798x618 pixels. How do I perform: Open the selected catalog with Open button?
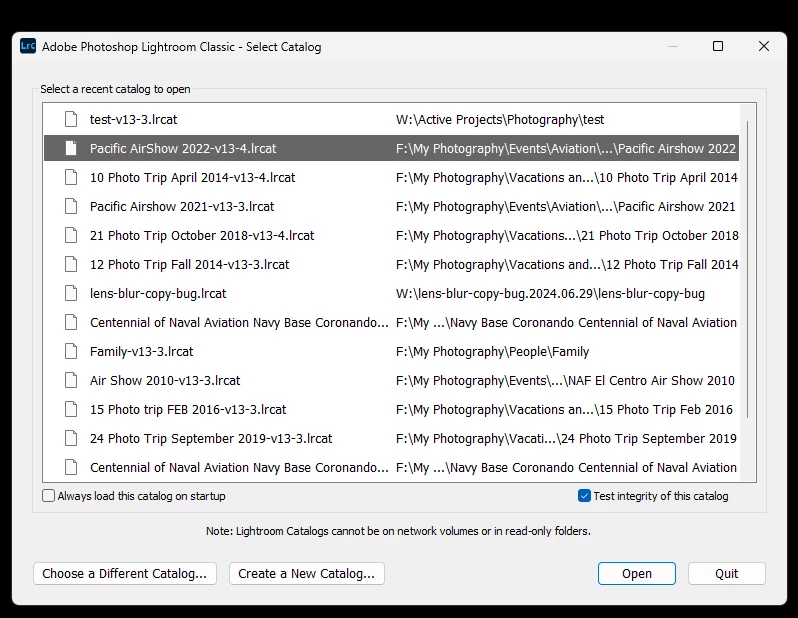point(637,574)
